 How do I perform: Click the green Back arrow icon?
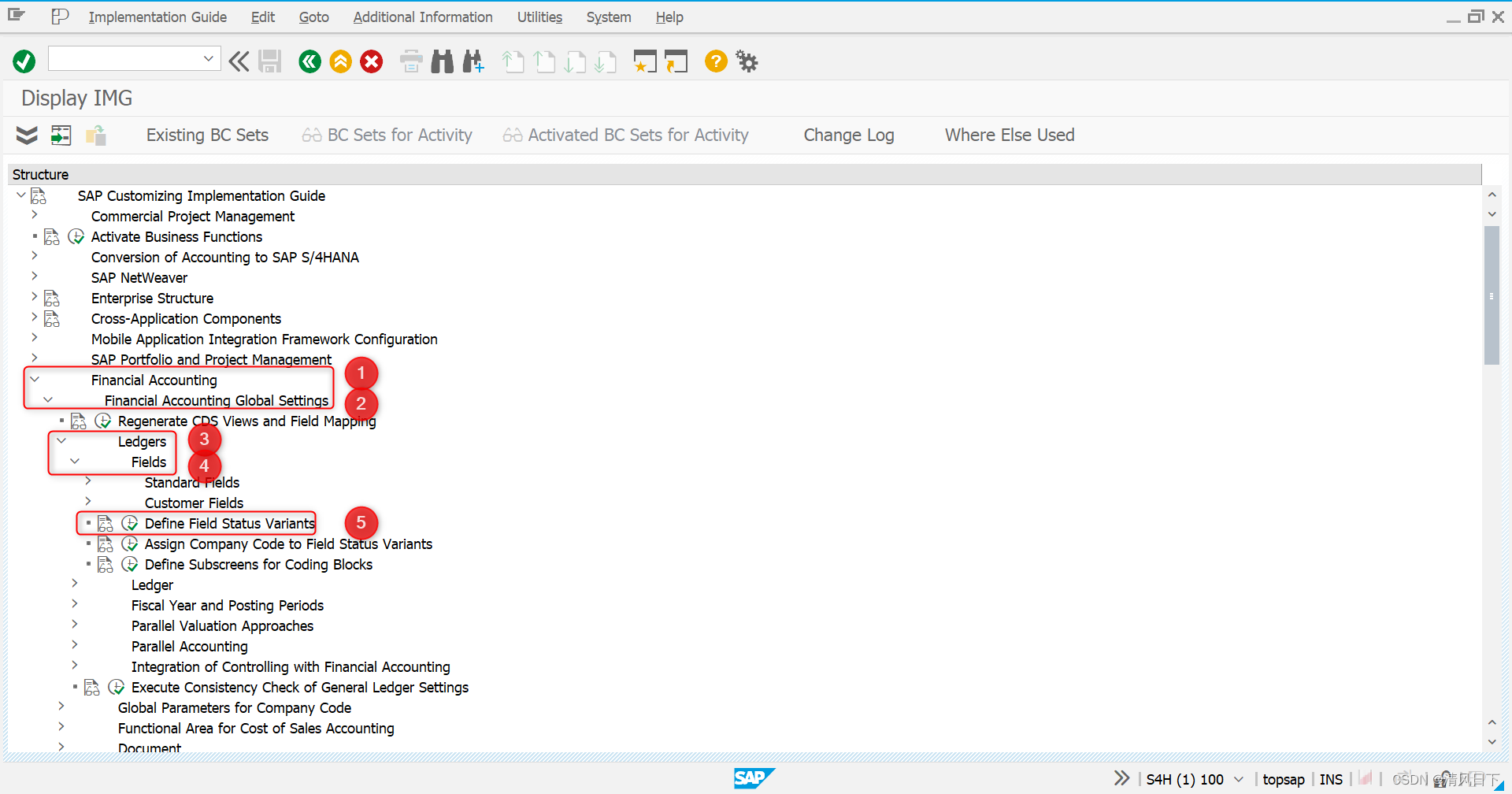pos(310,61)
